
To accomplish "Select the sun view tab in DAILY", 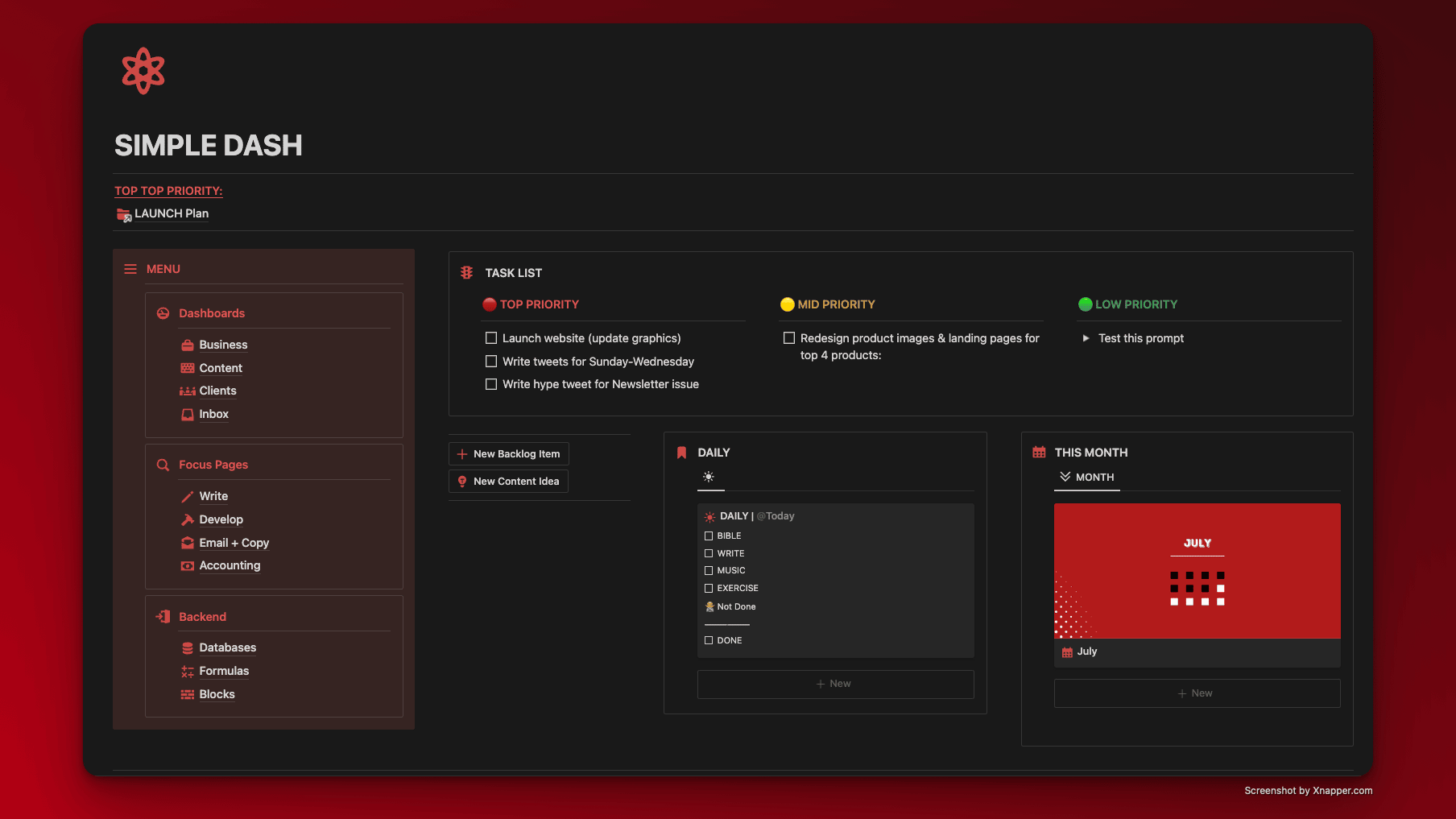I will click(709, 477).
